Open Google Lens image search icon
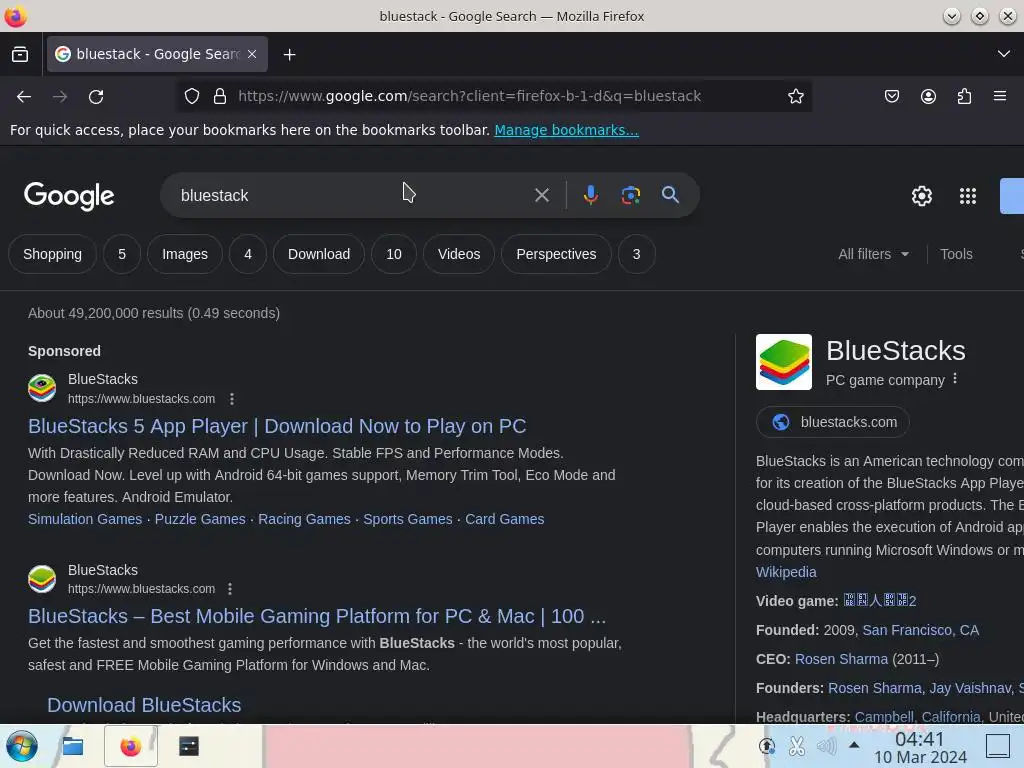The width and height of the screenshot is (1024, 768). coord(630,195)
